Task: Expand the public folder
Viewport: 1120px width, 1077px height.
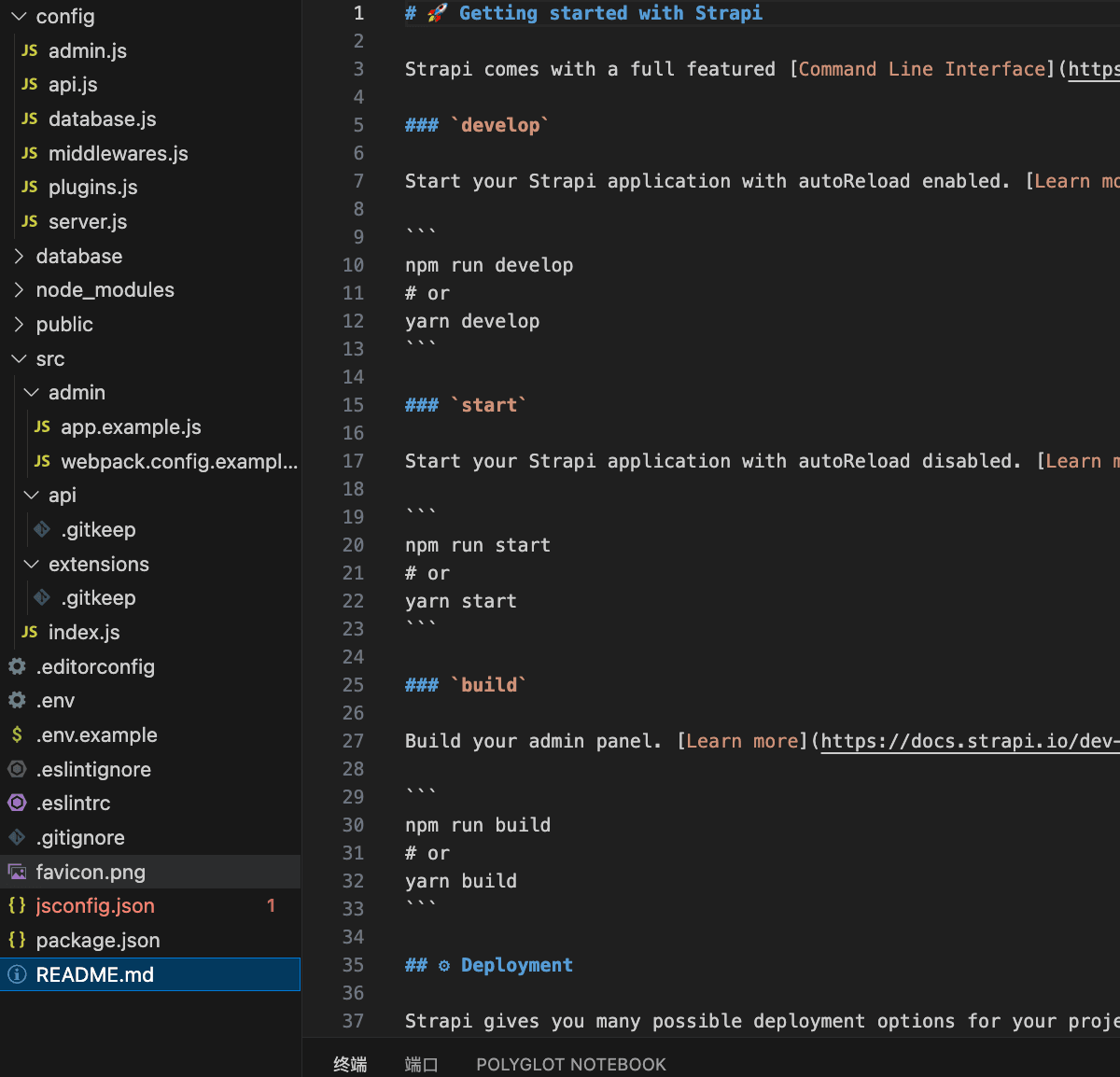Action: 19,324
